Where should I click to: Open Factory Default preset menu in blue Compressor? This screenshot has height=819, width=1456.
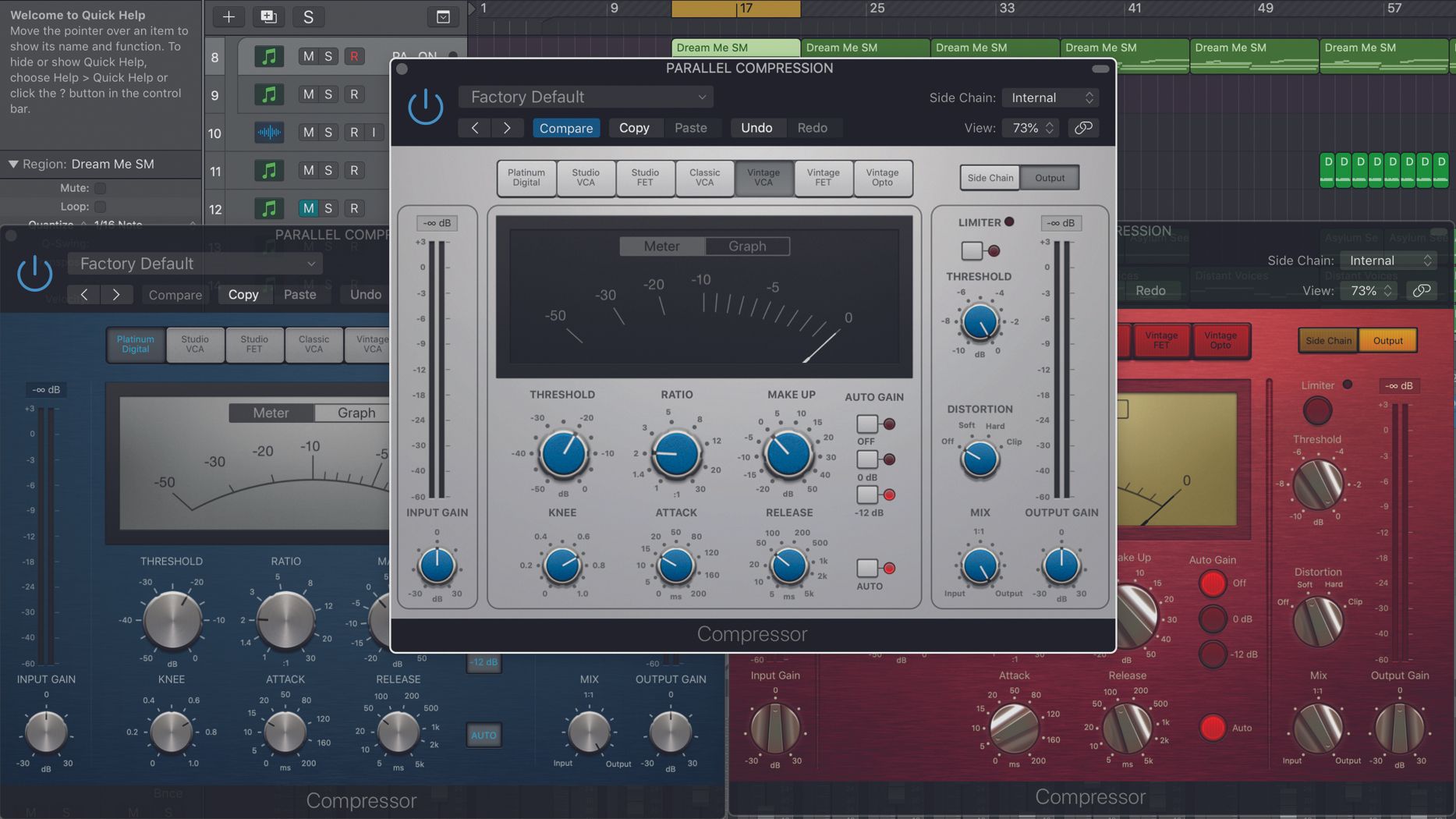(x=196, y=264)
